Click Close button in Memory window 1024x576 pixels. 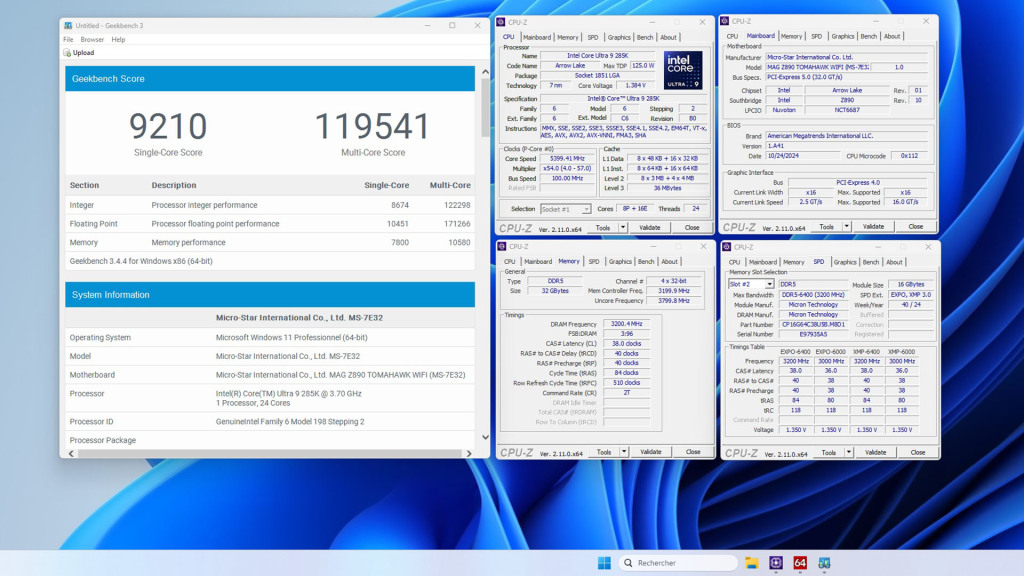[x=693, y=452]
